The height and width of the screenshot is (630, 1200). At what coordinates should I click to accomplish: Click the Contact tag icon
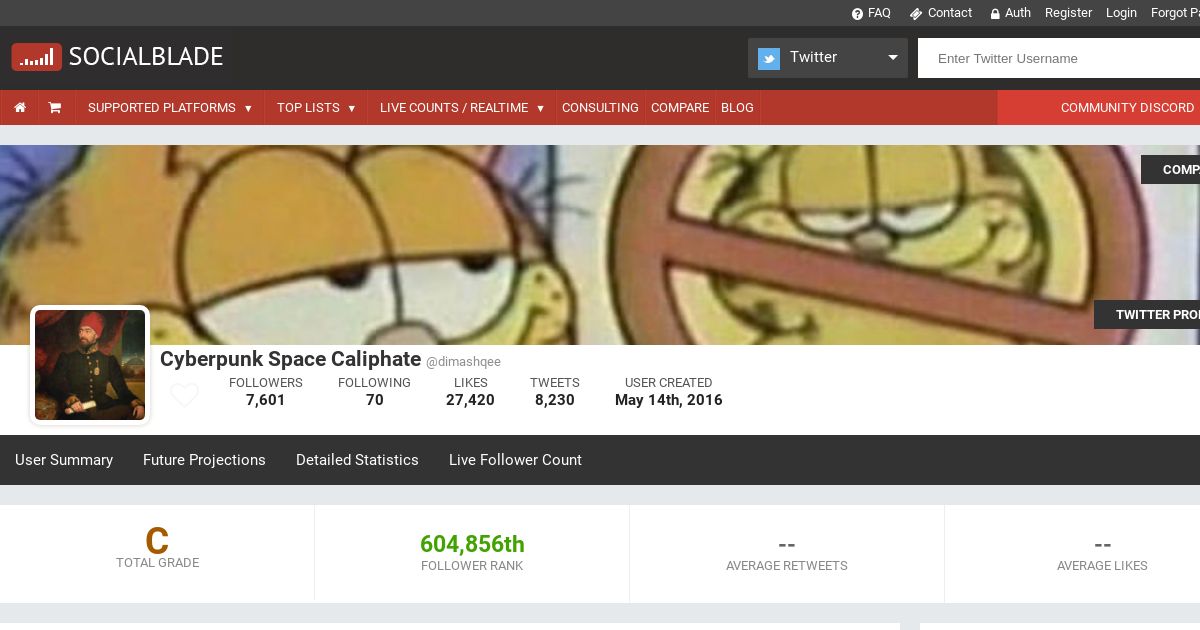(x=915, y=13)
